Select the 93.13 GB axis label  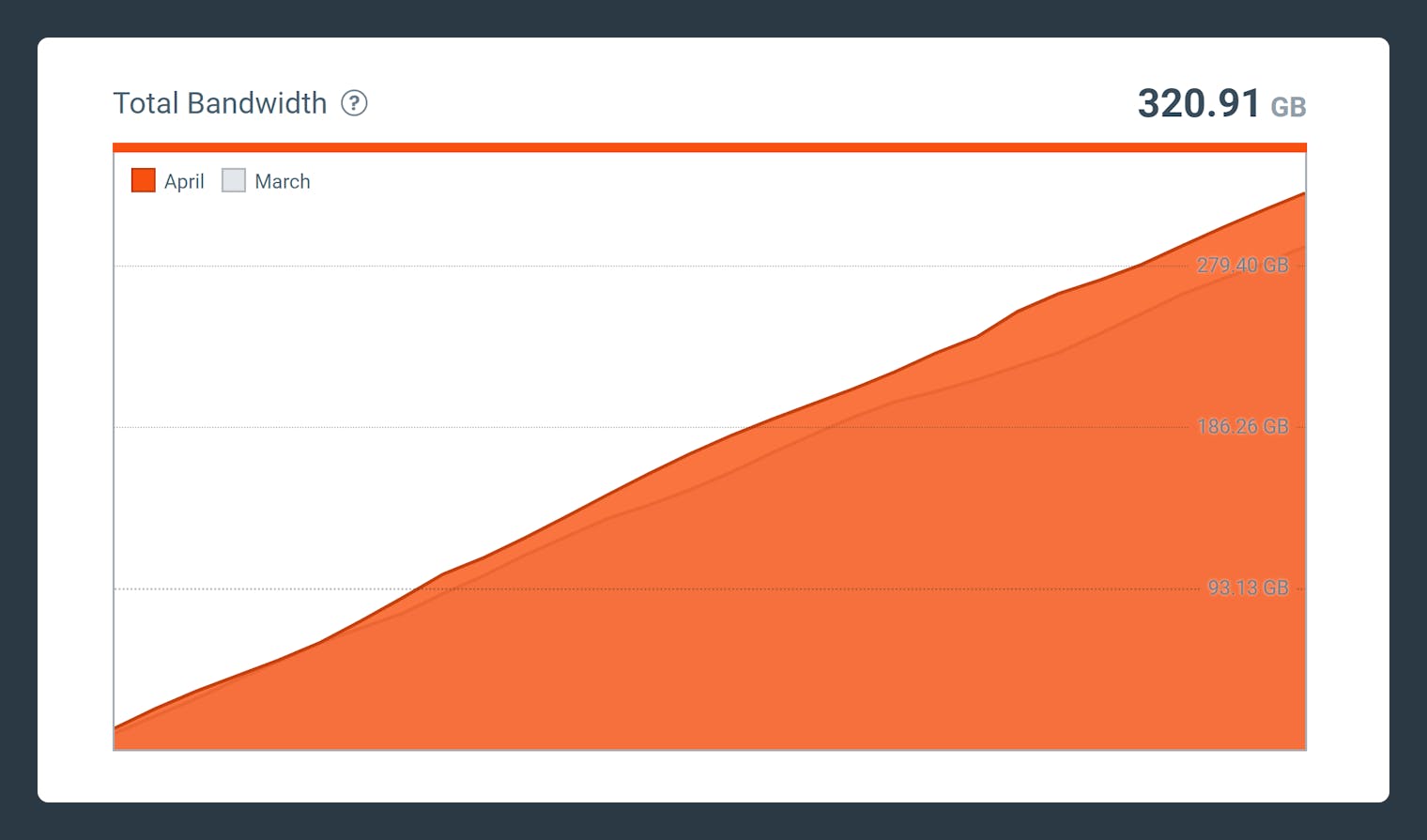coord(1248,588)
